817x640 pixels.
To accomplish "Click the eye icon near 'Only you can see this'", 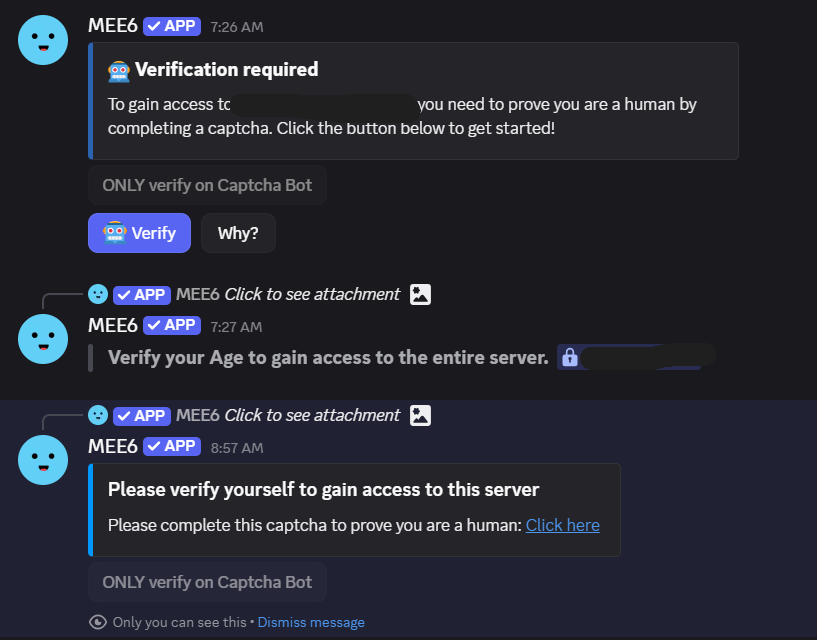I will click(x=96, y=622).
